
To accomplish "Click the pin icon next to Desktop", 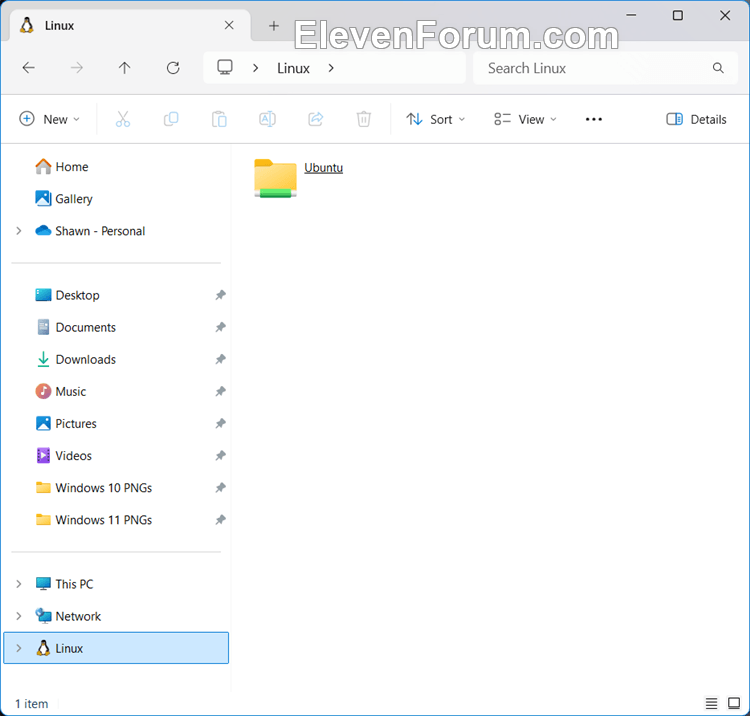I will (220, 295).
